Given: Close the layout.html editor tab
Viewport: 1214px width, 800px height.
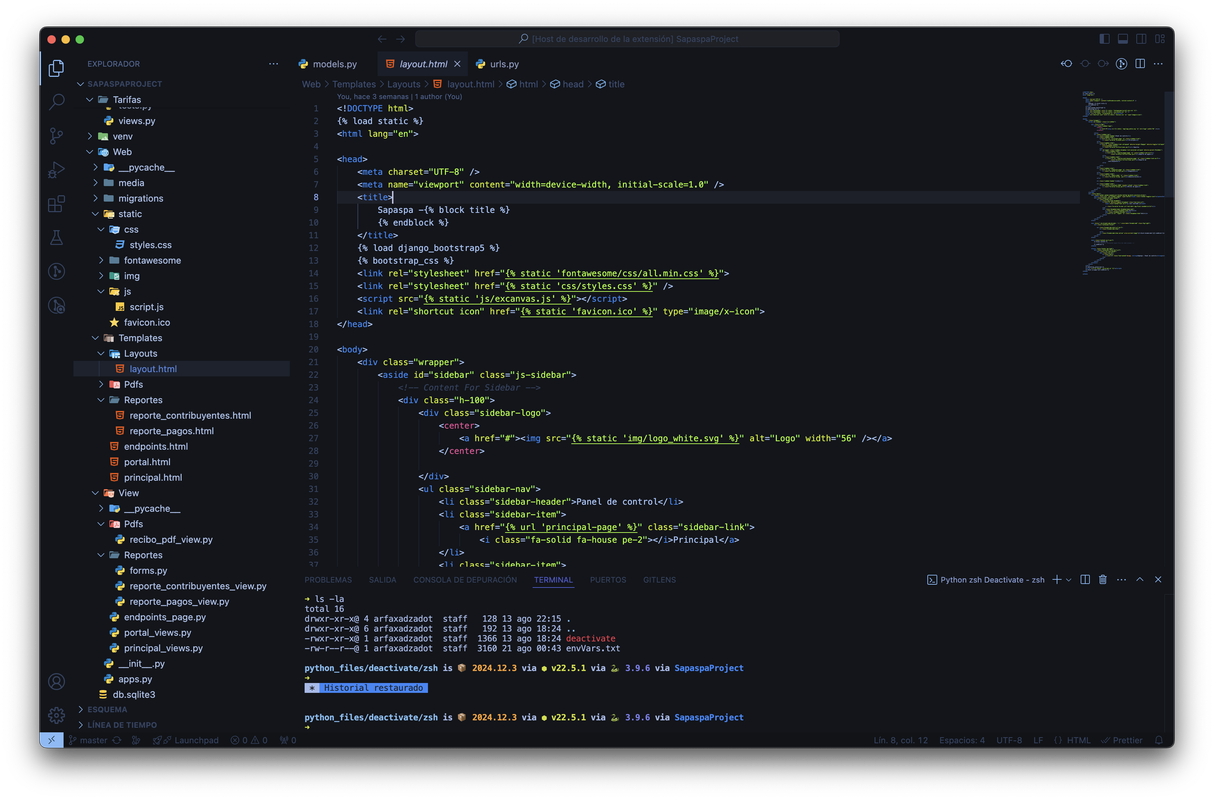Looking at the screenshot, I should (457, 64).
